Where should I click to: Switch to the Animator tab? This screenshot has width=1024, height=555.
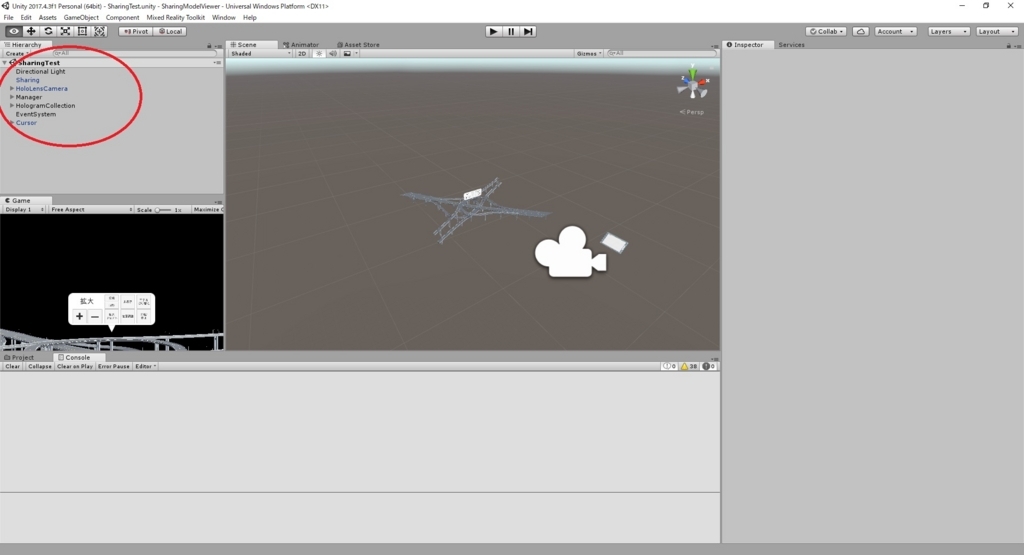pos(301,44)
